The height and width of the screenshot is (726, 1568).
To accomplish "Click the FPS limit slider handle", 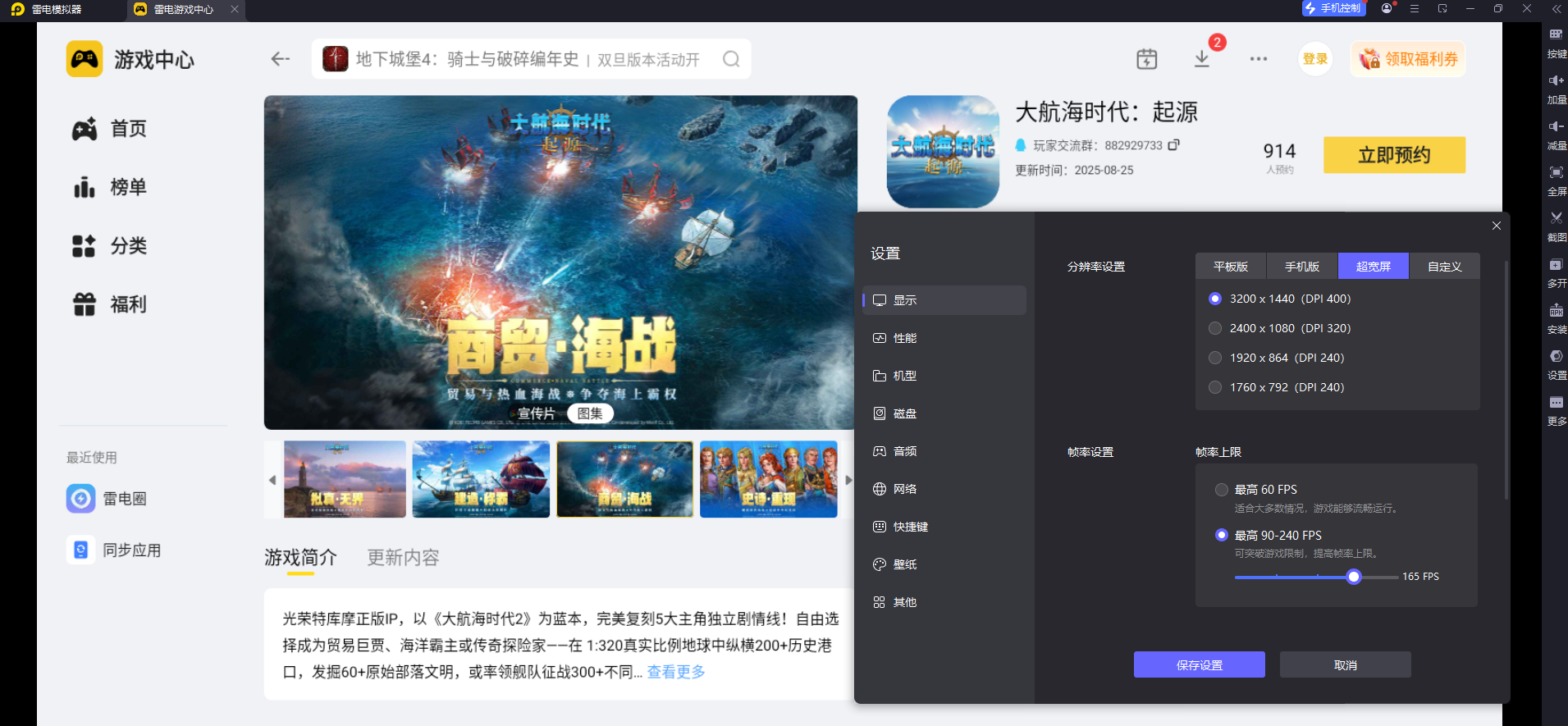I will [x=1354, y=577].
